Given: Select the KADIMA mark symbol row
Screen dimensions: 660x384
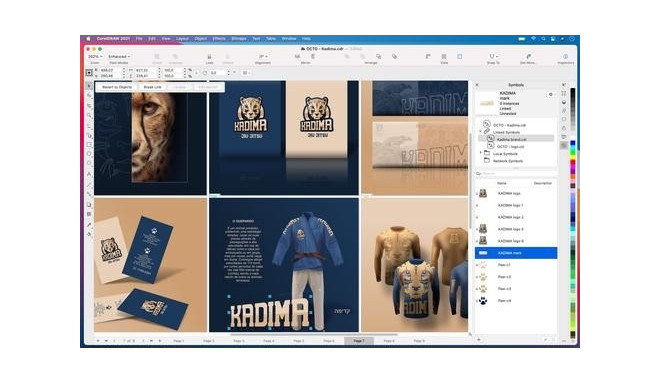Looking at the screenshot, I should (x=516, y=253).
